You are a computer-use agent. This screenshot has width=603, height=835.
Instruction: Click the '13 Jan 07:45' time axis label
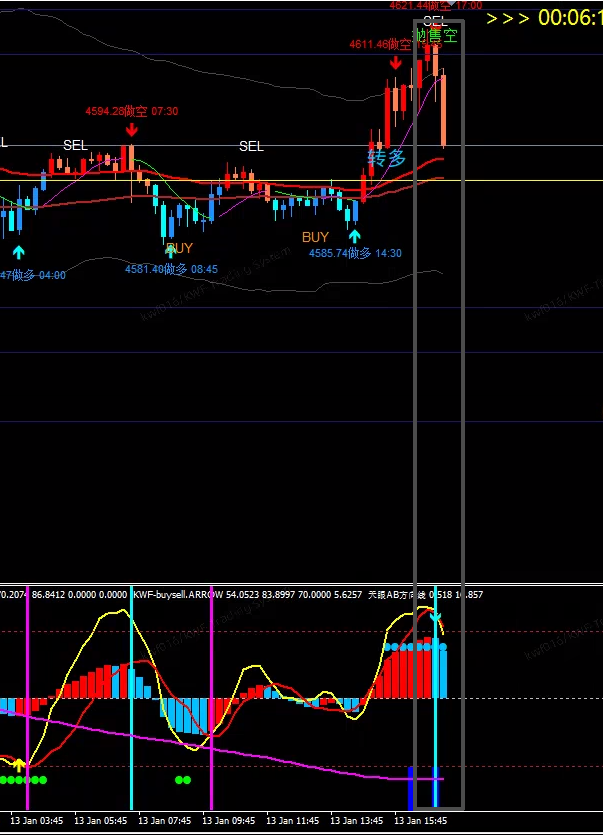click(x=165, y=821)
